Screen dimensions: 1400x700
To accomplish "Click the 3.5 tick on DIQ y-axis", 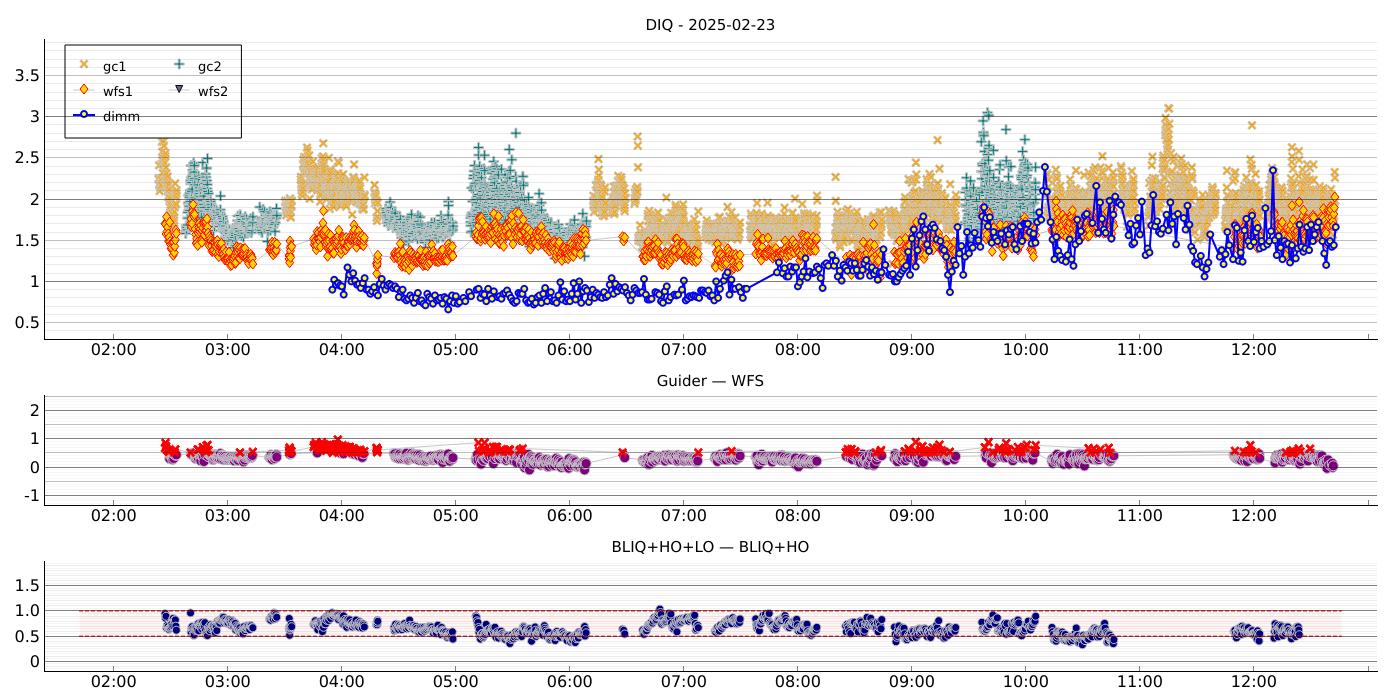I will click(x=27, y=75).
